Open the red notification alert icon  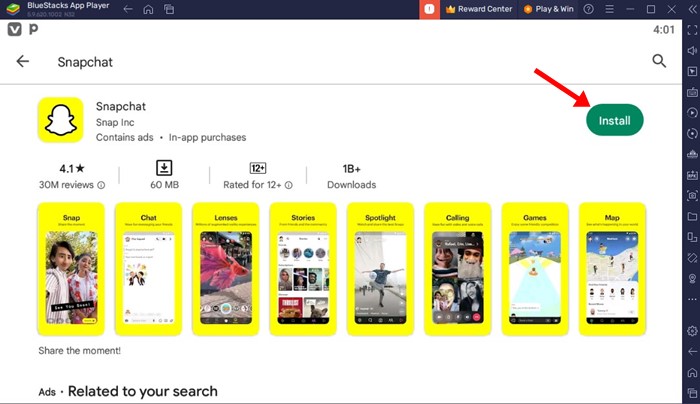tap(429, 9)
